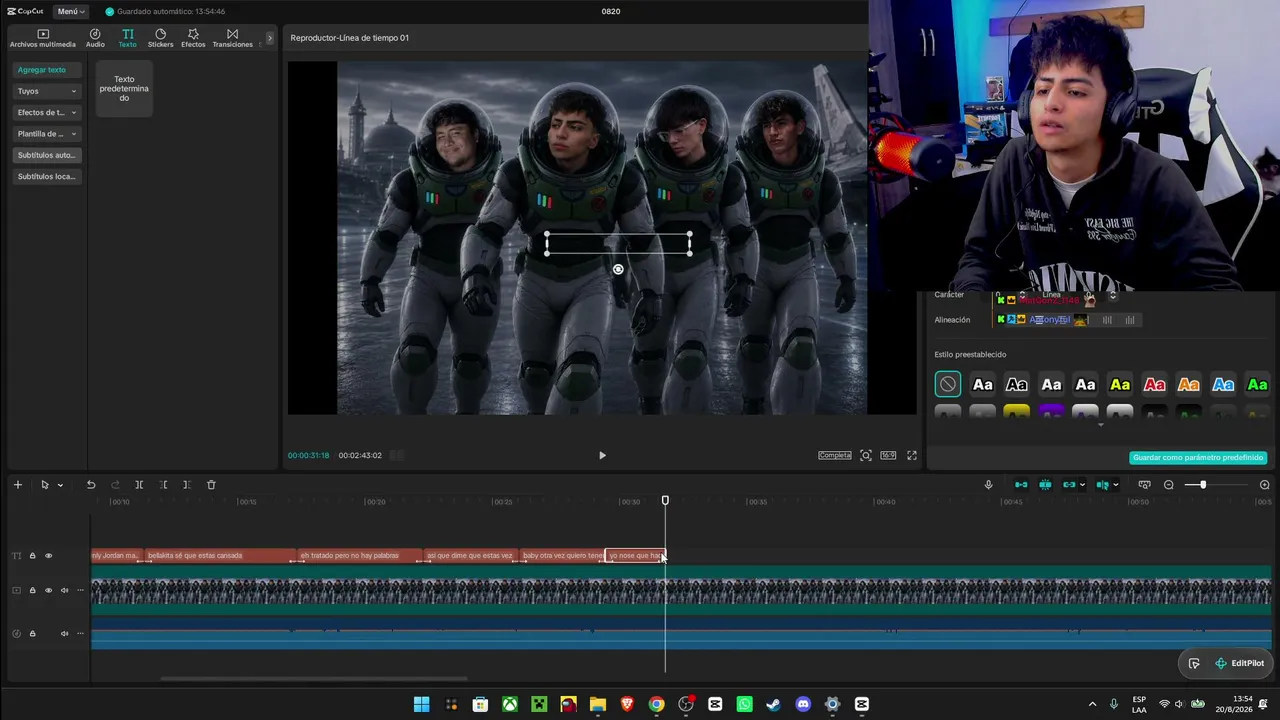Select the 'bellakita sé que estas cansada' text clip
Image resolution: width=1280 pixels, height=720 pixels.
(221, 556)
